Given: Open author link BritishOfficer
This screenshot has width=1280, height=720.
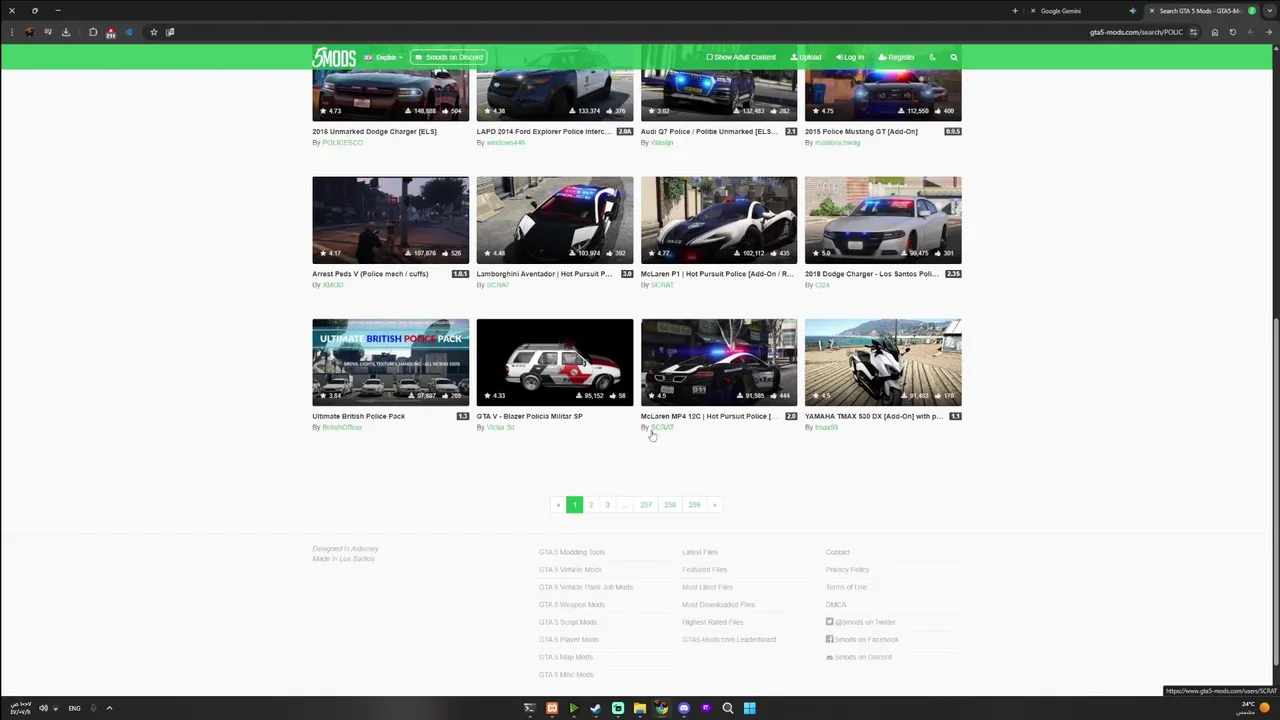Looking at the screenshot, I should pos(342,427).
